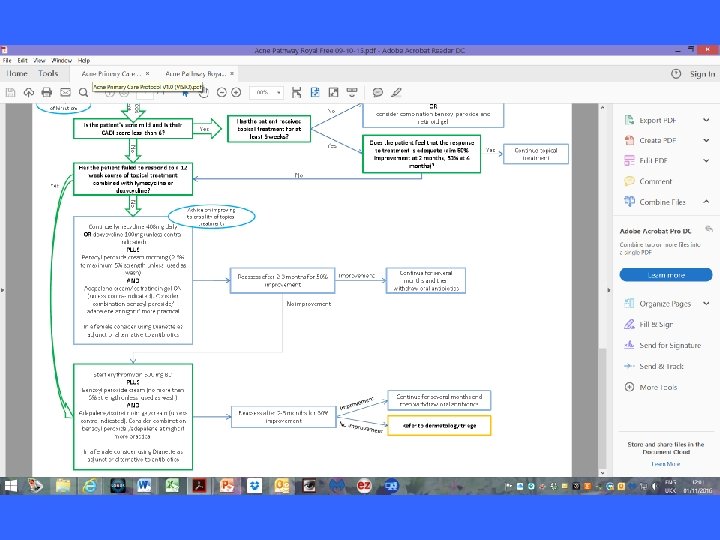Image resolution: width=720 pixels, height=540 pixels.
Task: Collapse the Combine Files chevron
Action: click(x=706, y=202)
